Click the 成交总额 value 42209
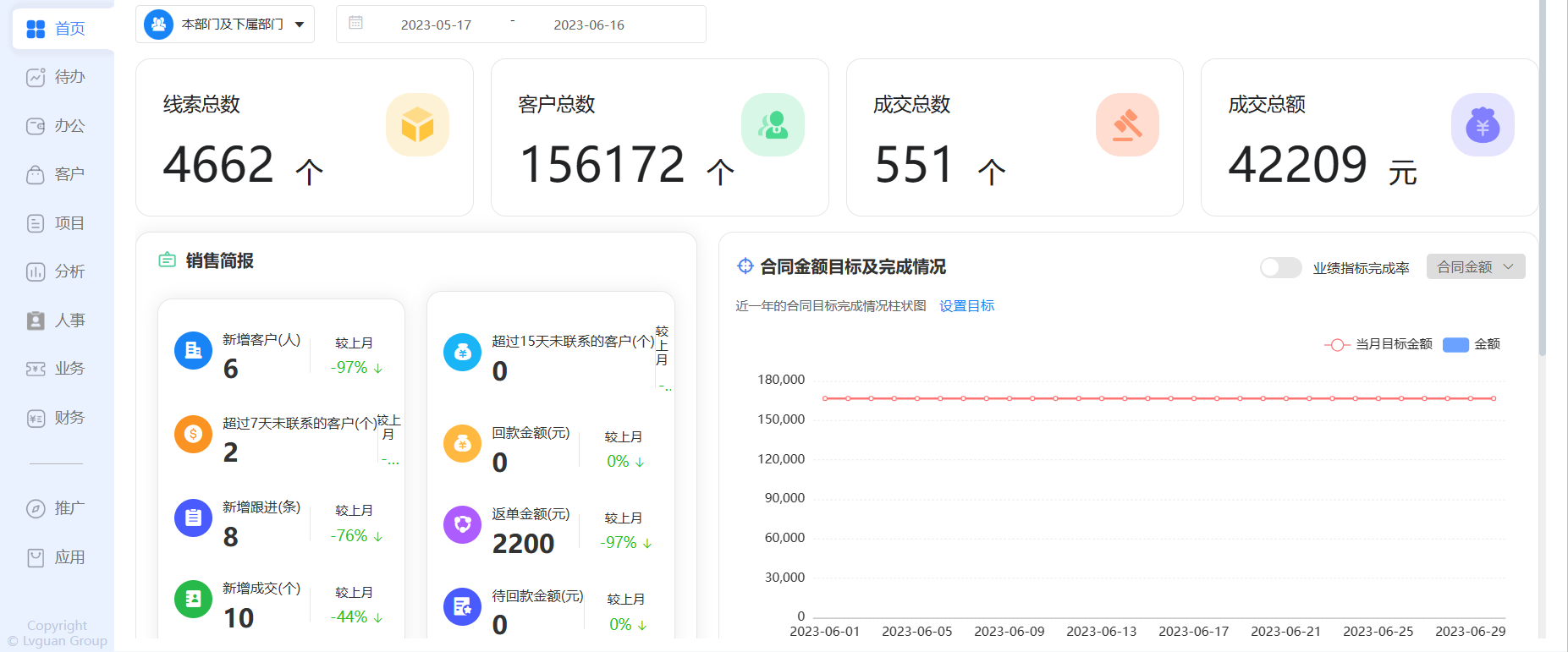The image size is (1568, 652). [1297, 164]
